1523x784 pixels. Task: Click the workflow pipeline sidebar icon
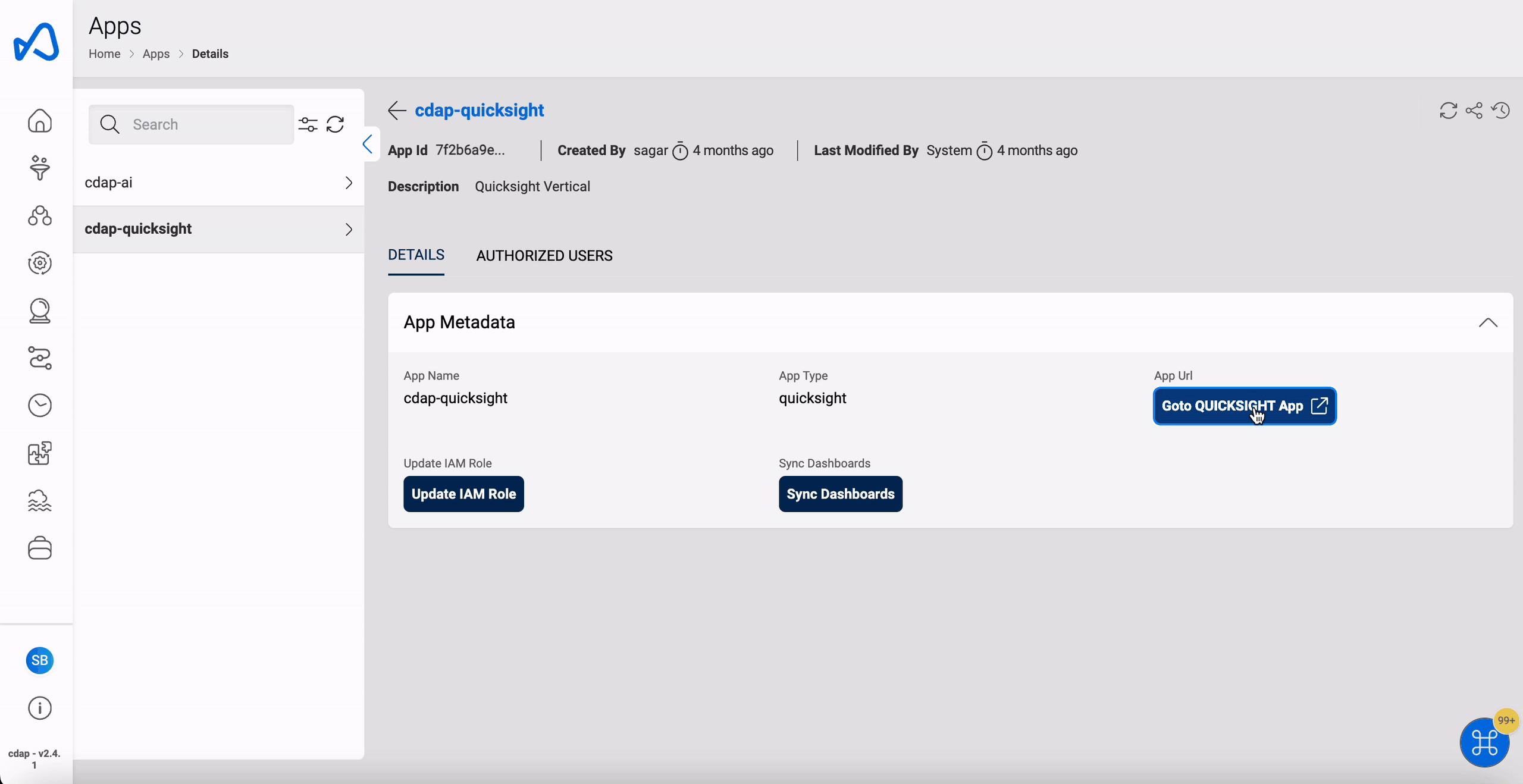40,358
